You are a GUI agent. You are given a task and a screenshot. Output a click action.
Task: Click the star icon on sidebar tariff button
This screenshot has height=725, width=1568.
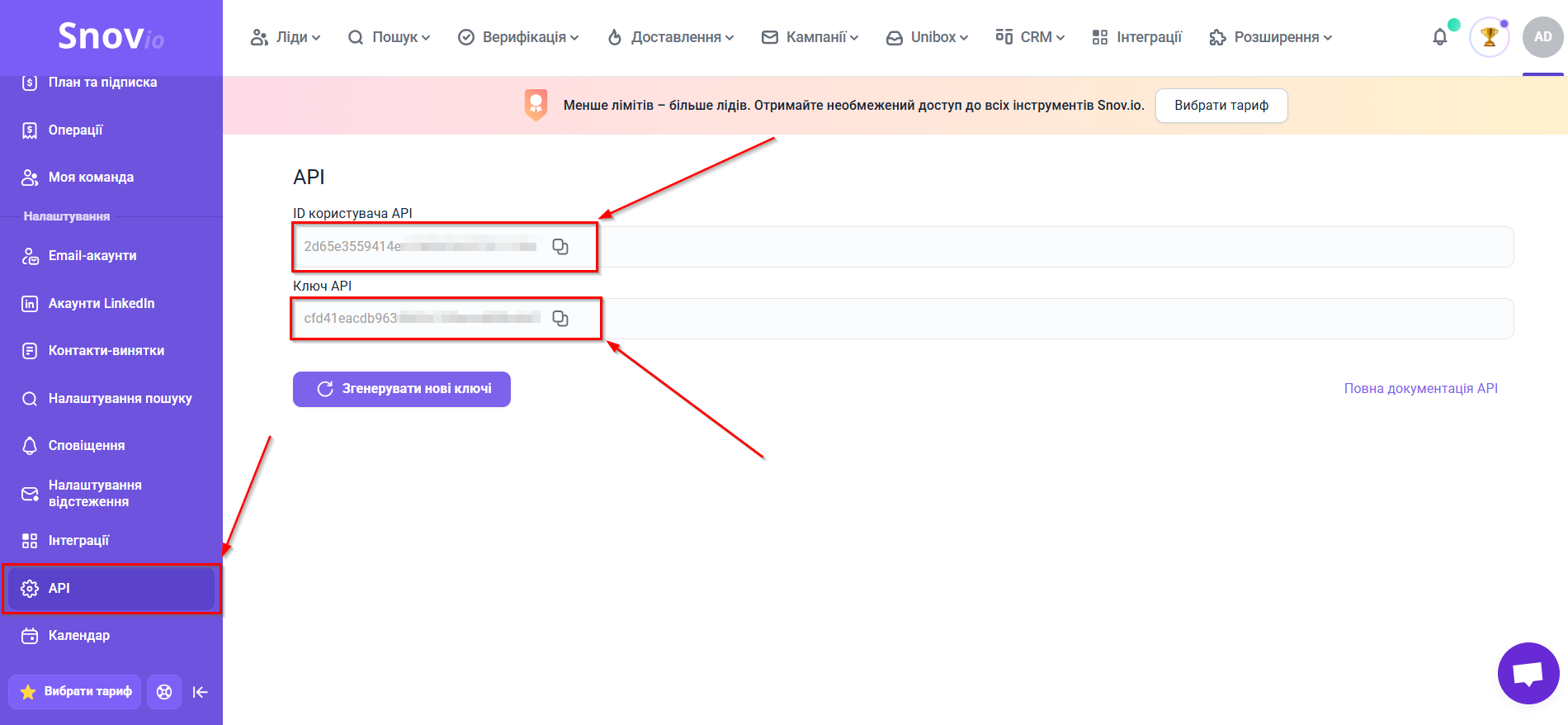click(x=28, y=692)
